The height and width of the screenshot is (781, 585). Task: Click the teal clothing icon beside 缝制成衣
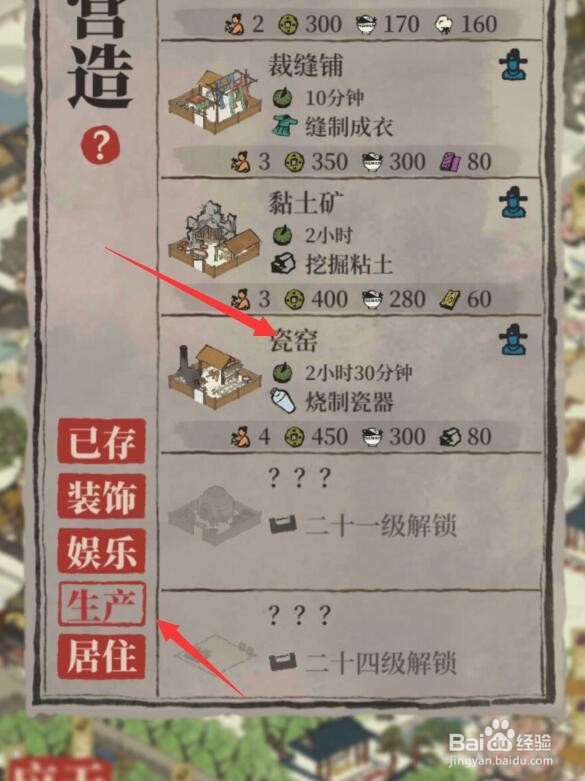285,126
